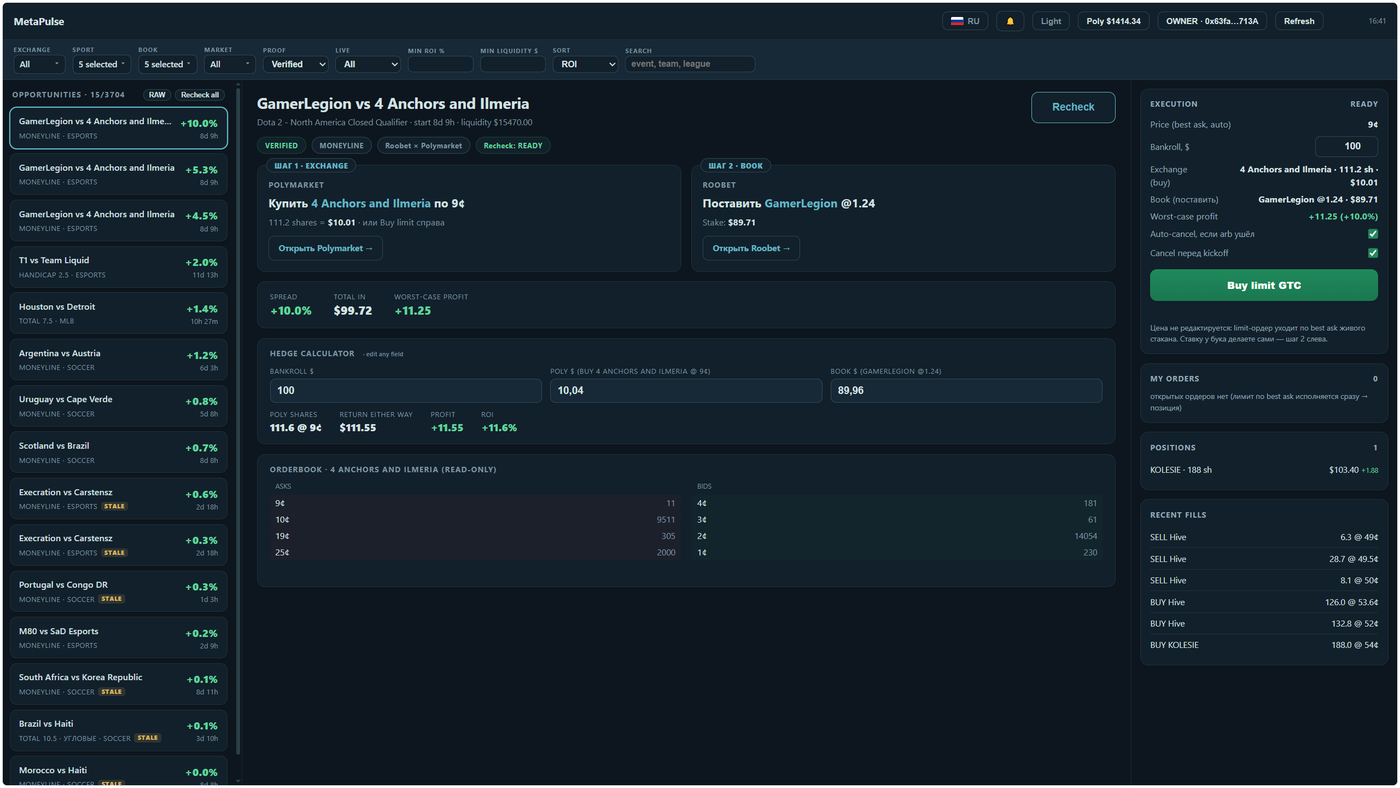Click the Refresh button in the header

point(1299,21)
